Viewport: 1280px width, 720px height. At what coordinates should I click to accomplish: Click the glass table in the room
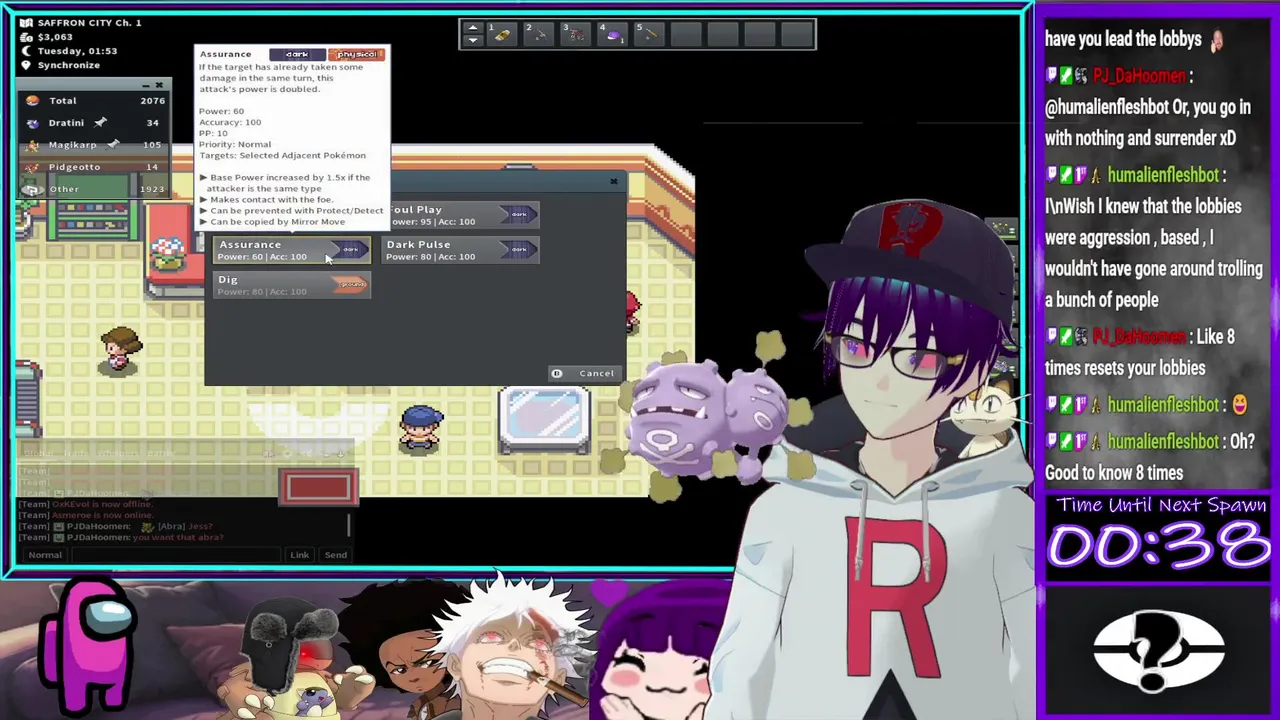point(544,419)
